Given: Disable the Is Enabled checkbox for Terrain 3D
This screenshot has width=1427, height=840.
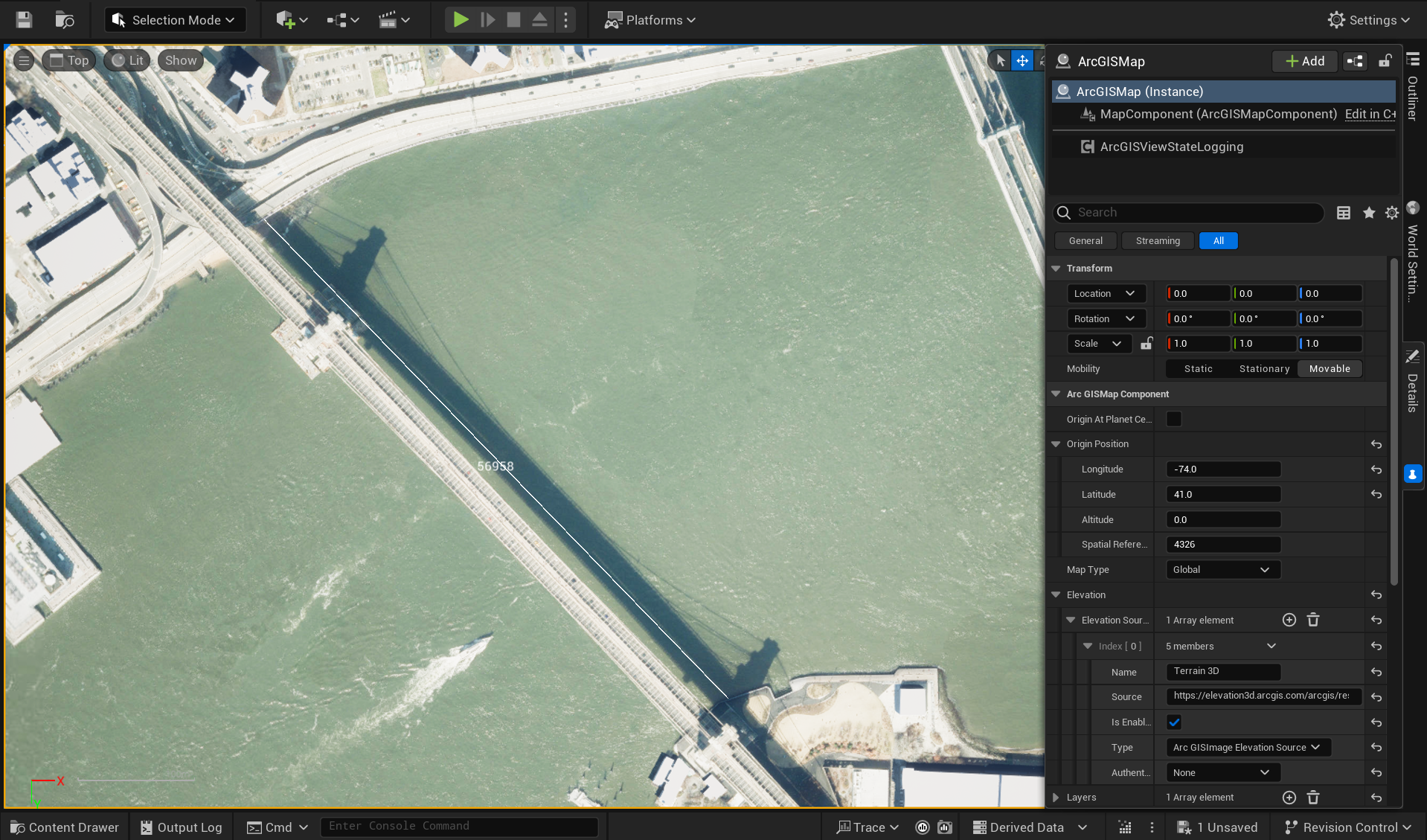Looking at the screenshot, I should [x=1173, y=722].
